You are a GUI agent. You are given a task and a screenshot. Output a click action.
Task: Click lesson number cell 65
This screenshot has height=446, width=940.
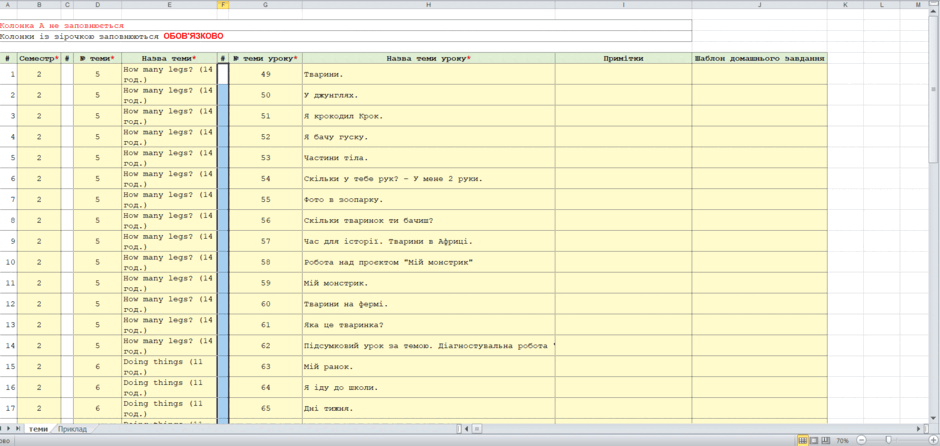[x=266, y=408]
